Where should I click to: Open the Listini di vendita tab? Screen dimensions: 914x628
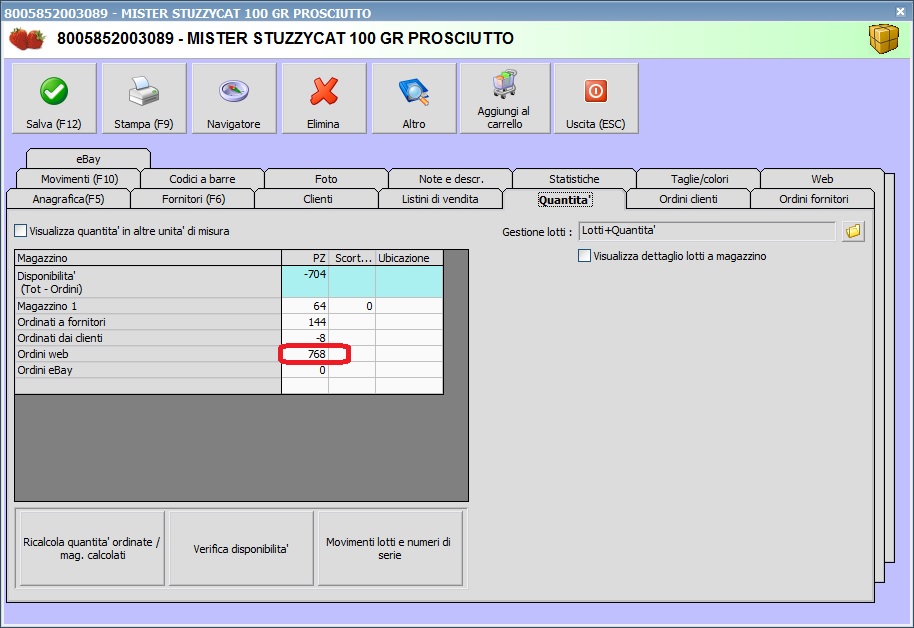pos(441,199)
